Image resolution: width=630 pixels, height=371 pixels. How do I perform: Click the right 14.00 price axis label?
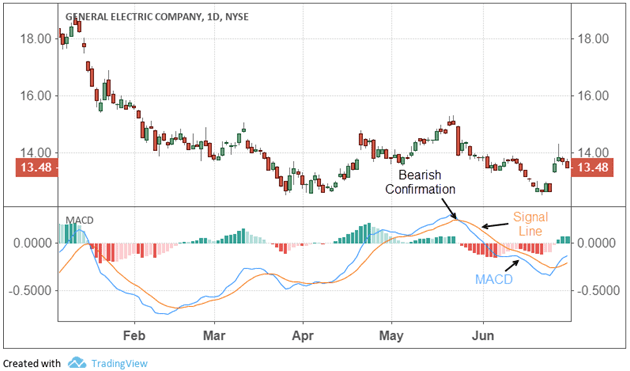pos(593,152)
